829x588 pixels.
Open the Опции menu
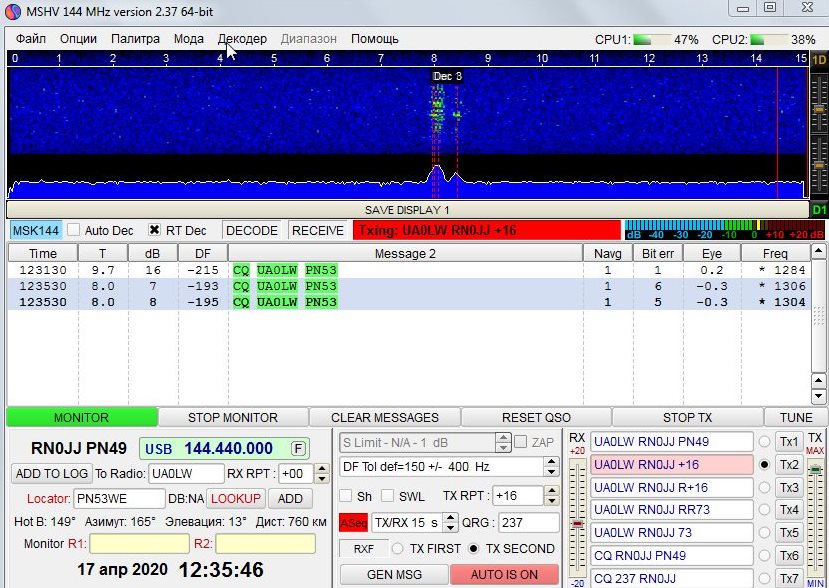pos(78,39)
